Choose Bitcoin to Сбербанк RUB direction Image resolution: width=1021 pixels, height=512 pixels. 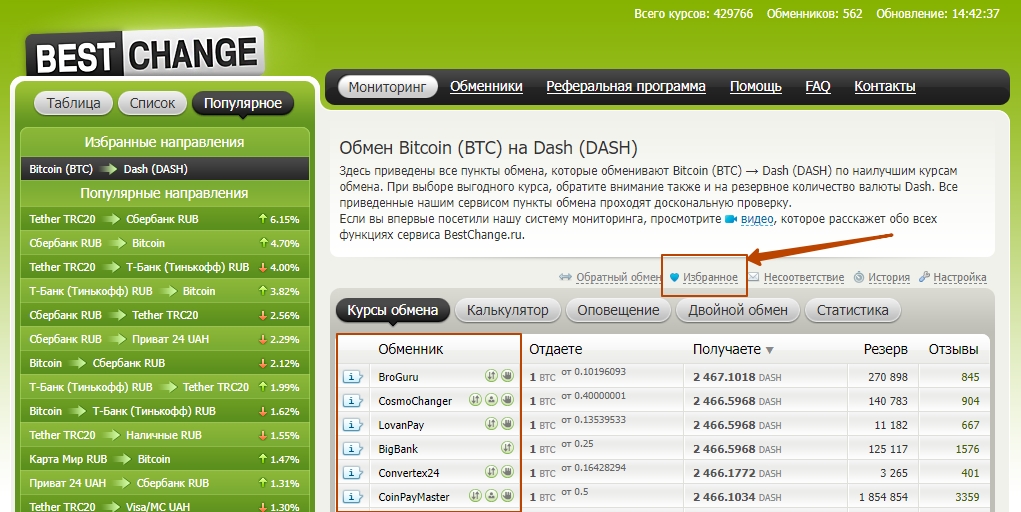point(165,363)
